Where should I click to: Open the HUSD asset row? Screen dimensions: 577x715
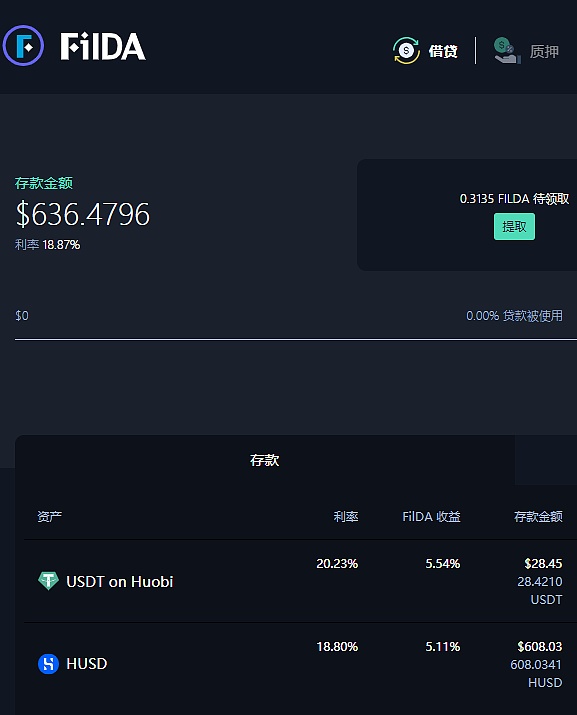click(300, 664)
